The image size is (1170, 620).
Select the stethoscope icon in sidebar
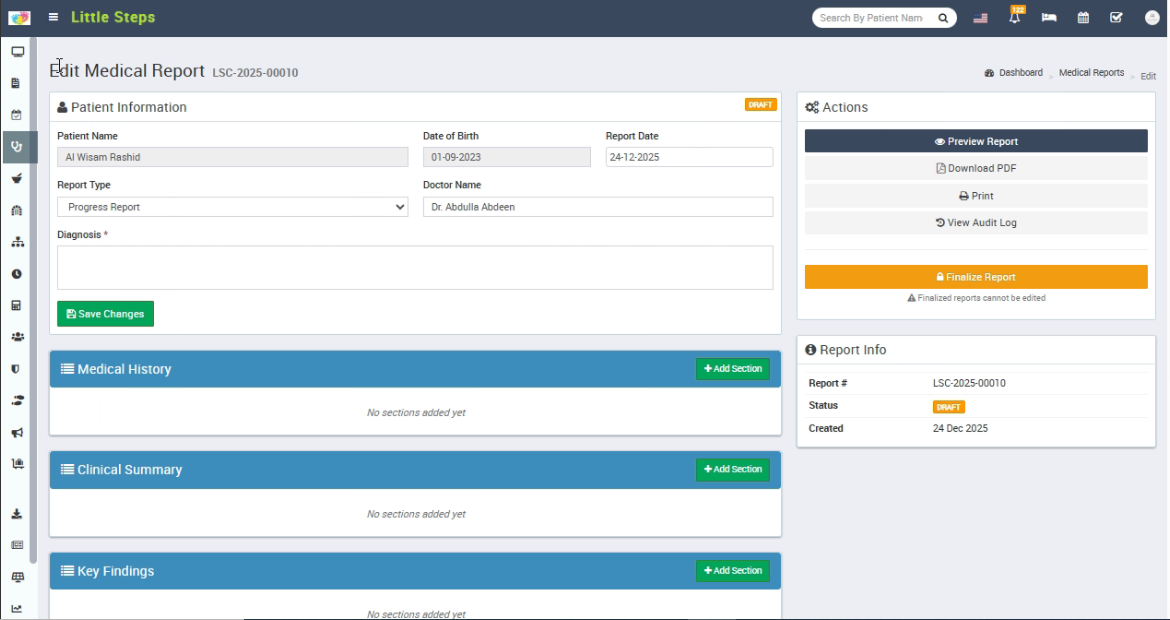[17, 147]
